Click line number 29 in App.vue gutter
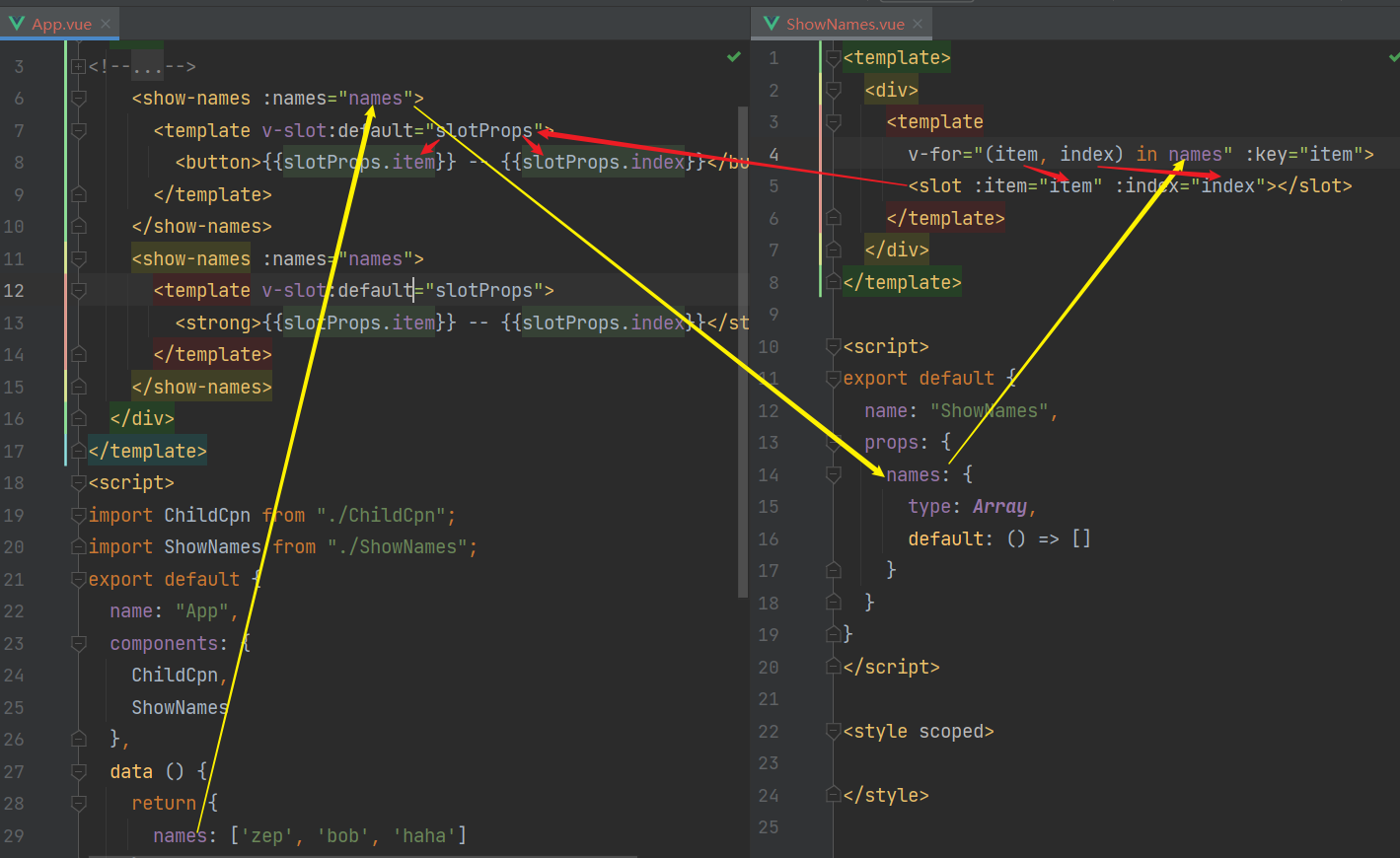1400x858 pixels. pyautogui.click(x=14, y=835)
